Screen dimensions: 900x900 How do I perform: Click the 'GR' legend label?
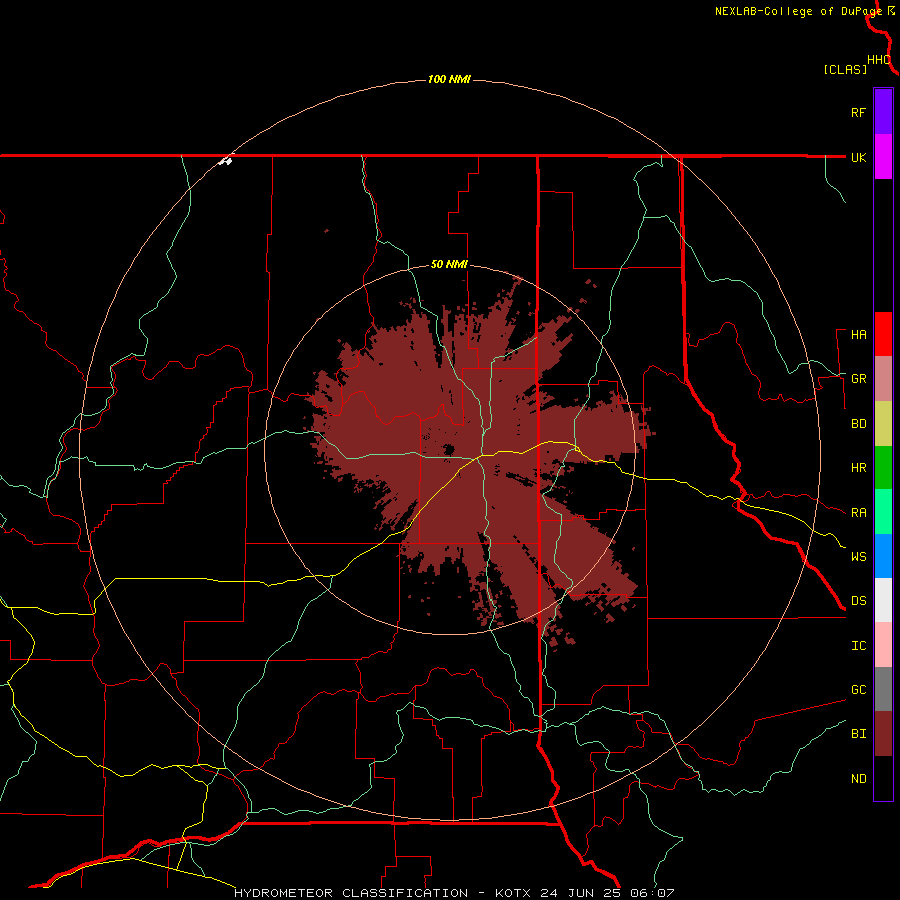click(x=858, y=379)
